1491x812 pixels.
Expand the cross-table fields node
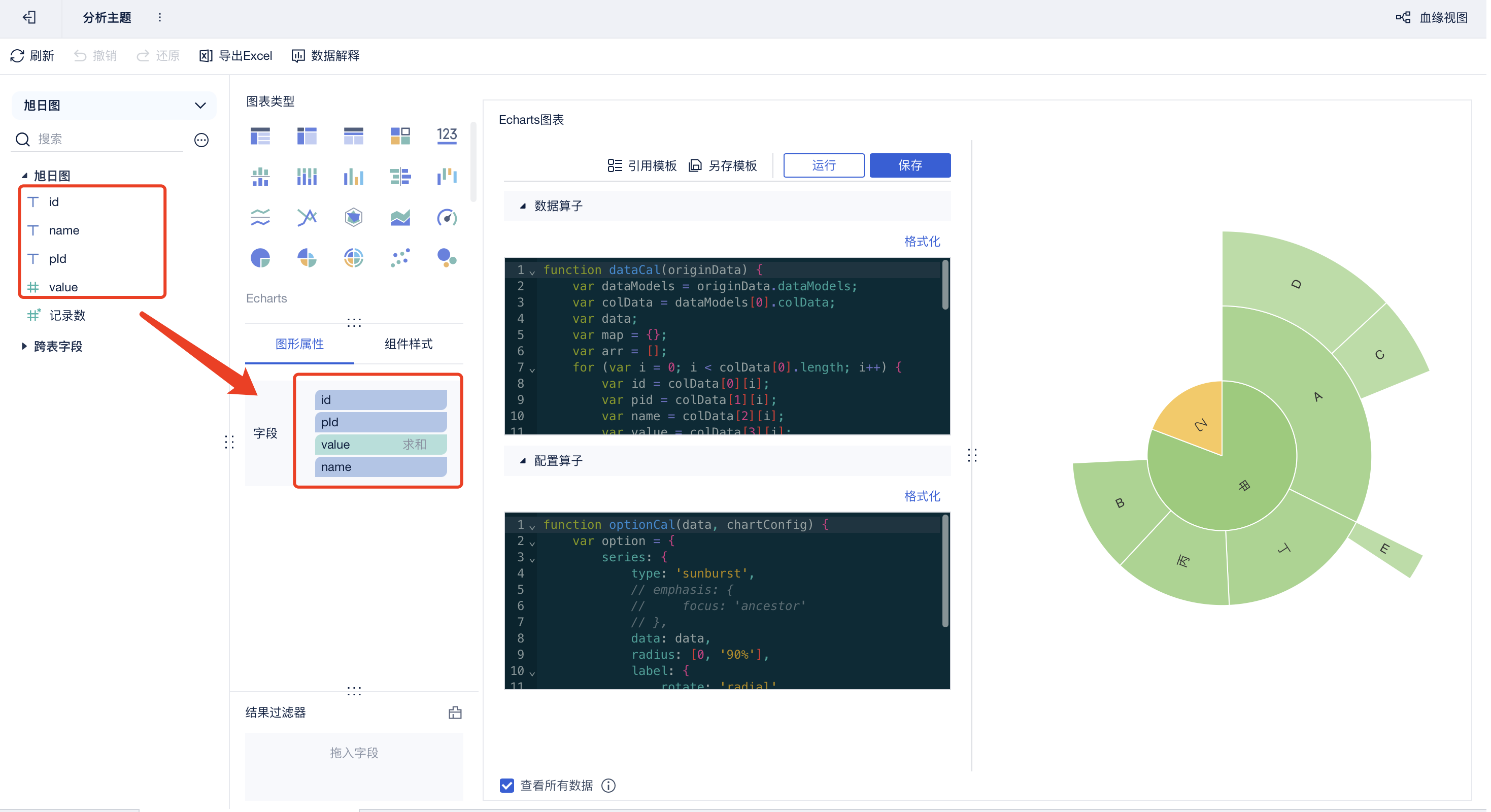[24, 346]
